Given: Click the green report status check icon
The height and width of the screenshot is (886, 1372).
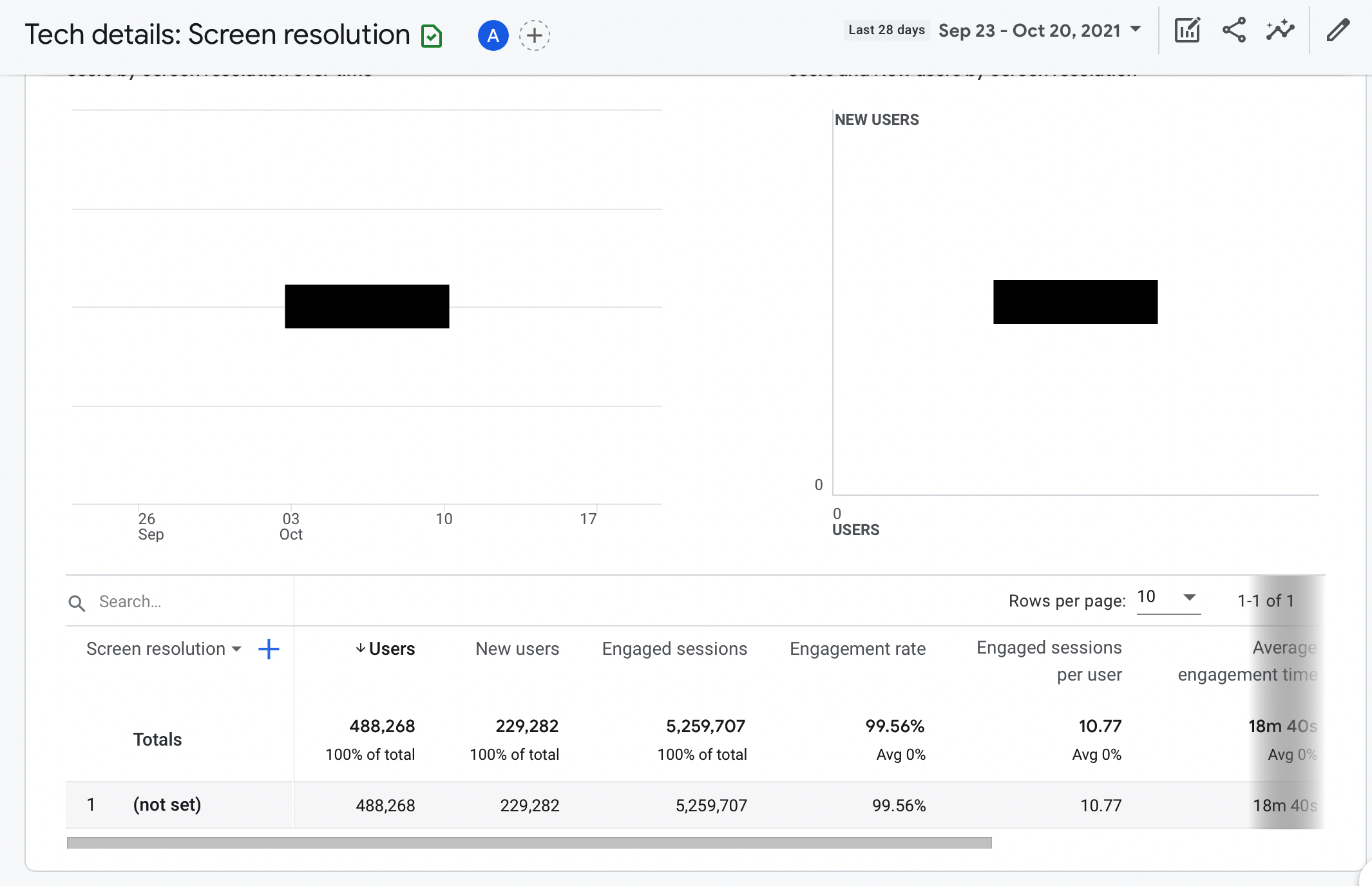Looking at the screenshot, I should tap(432, 35).
